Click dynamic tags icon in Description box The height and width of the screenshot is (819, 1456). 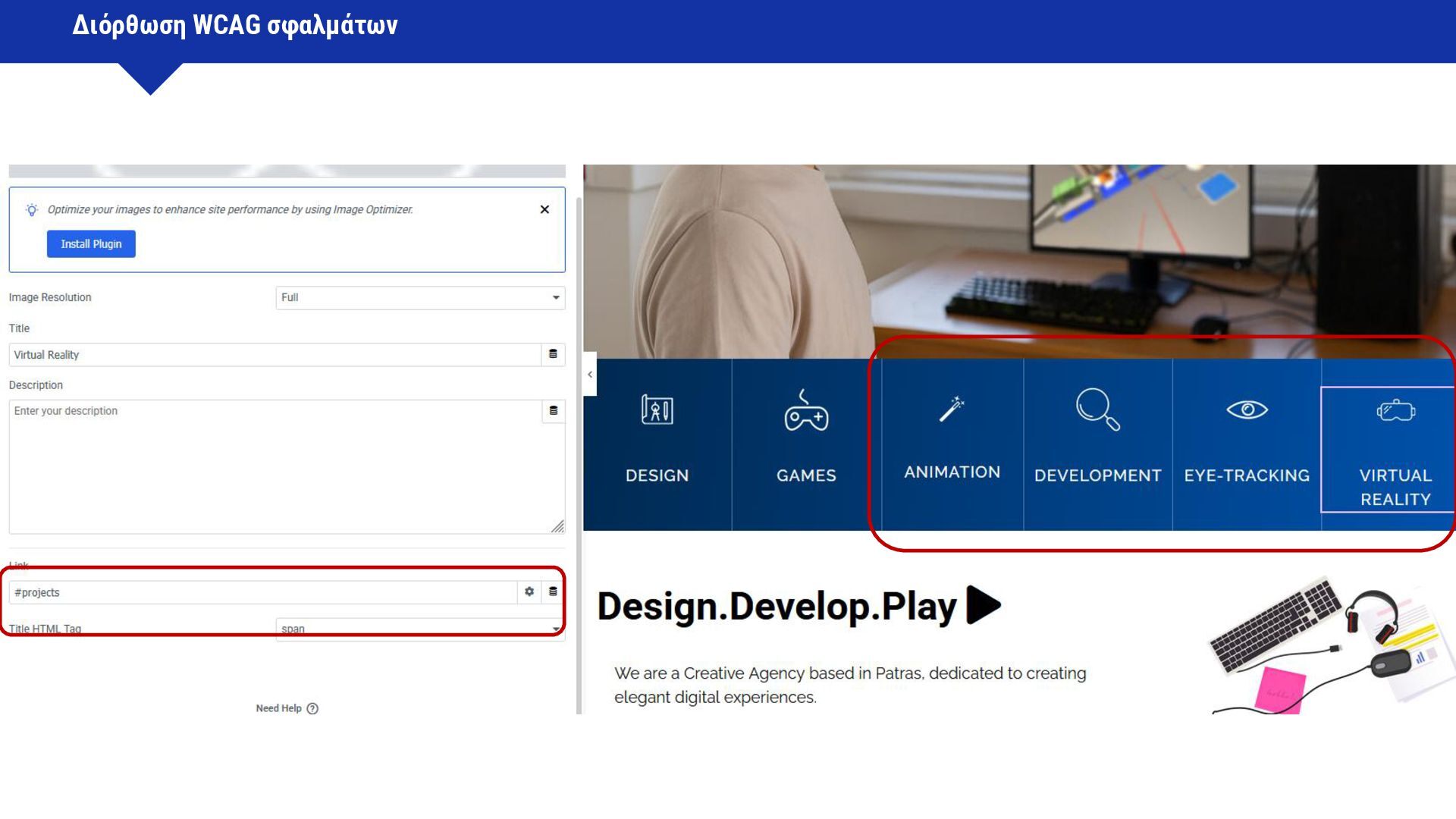[553, 411]
